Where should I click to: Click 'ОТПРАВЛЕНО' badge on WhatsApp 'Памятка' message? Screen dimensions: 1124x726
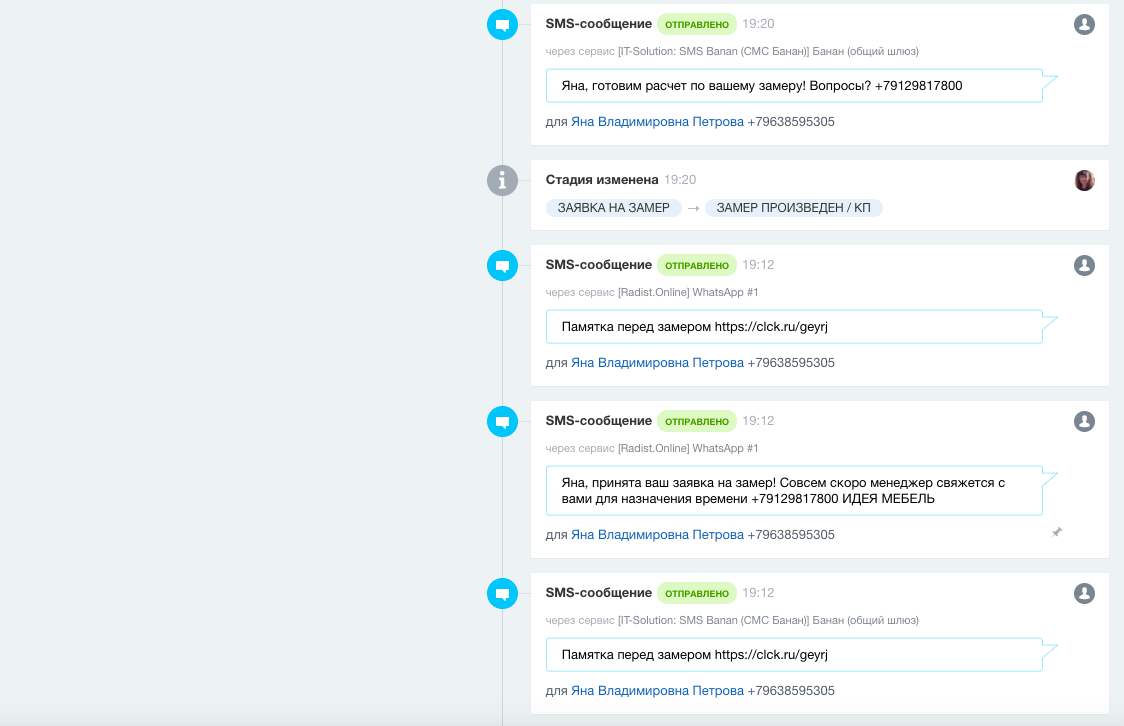[697, 265]
